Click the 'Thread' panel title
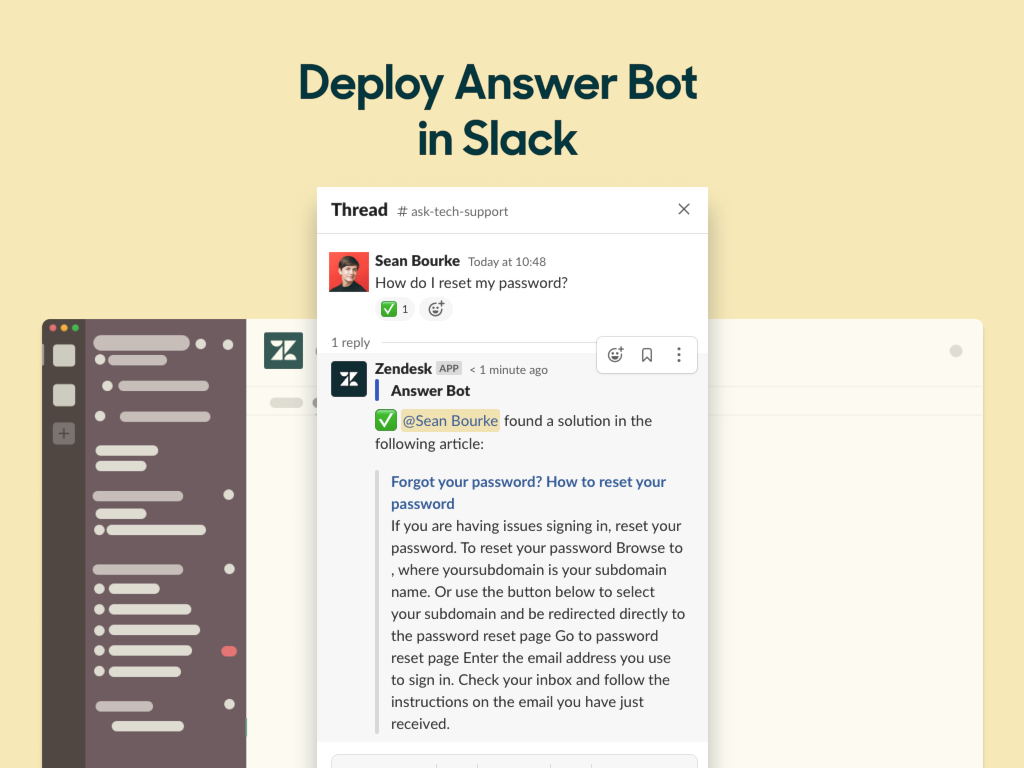This screenshot has width=1024, height=768. [359, 210]
